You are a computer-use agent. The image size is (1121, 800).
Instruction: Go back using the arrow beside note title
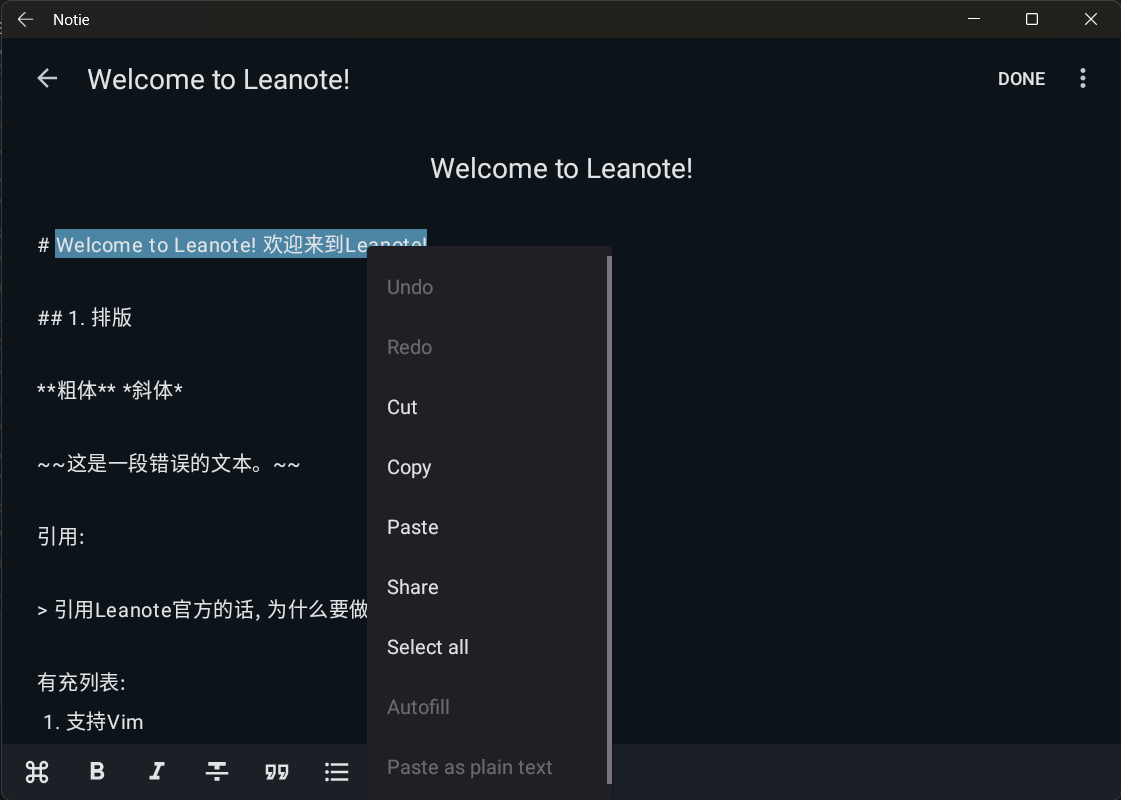pos(47,79)
